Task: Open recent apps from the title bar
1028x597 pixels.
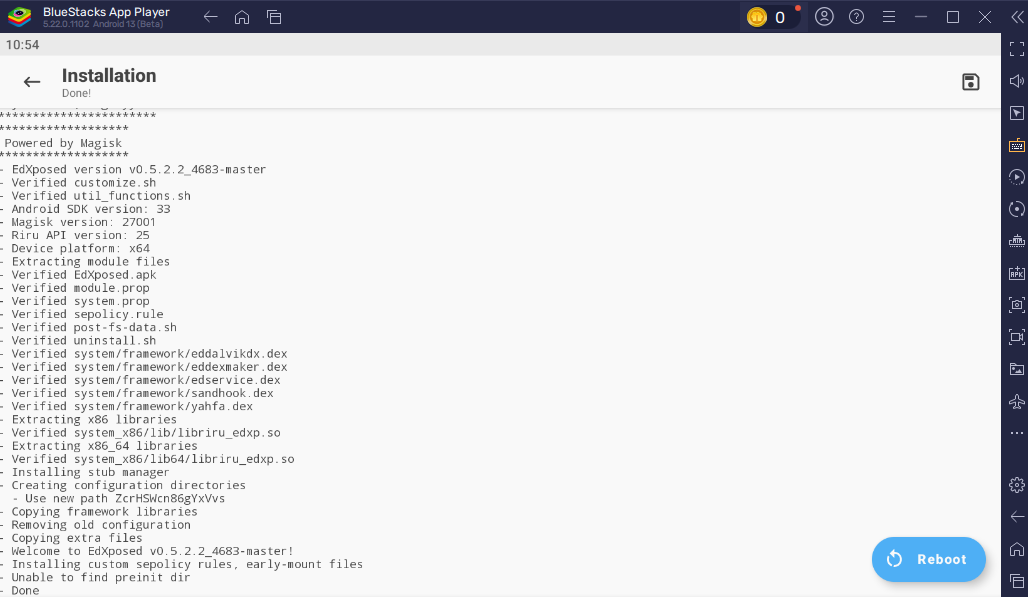Action: point(274,17)
